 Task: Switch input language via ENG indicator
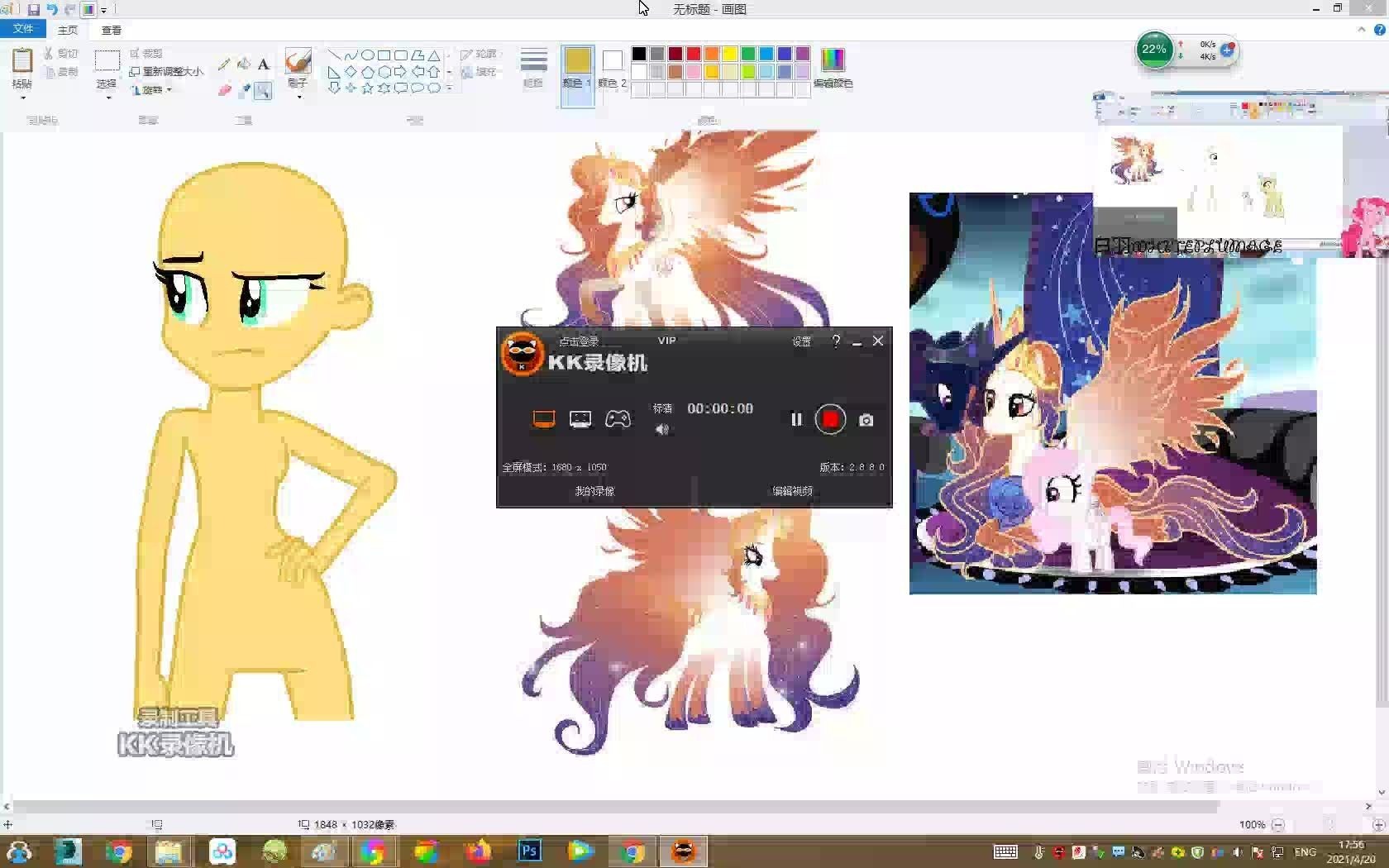1305,851
